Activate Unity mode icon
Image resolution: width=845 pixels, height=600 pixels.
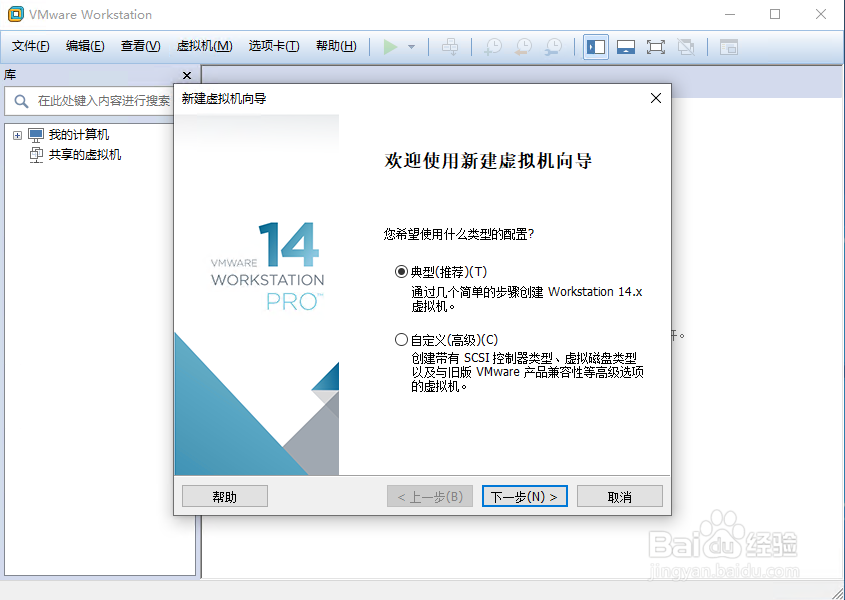point(686,46)
